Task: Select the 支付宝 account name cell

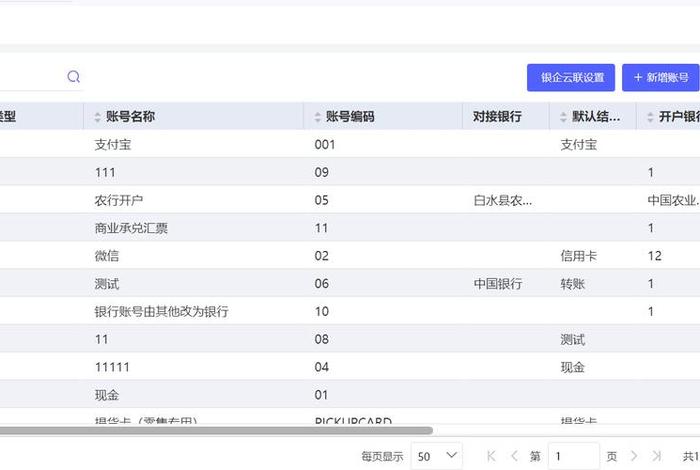Action: click(112, 145)
